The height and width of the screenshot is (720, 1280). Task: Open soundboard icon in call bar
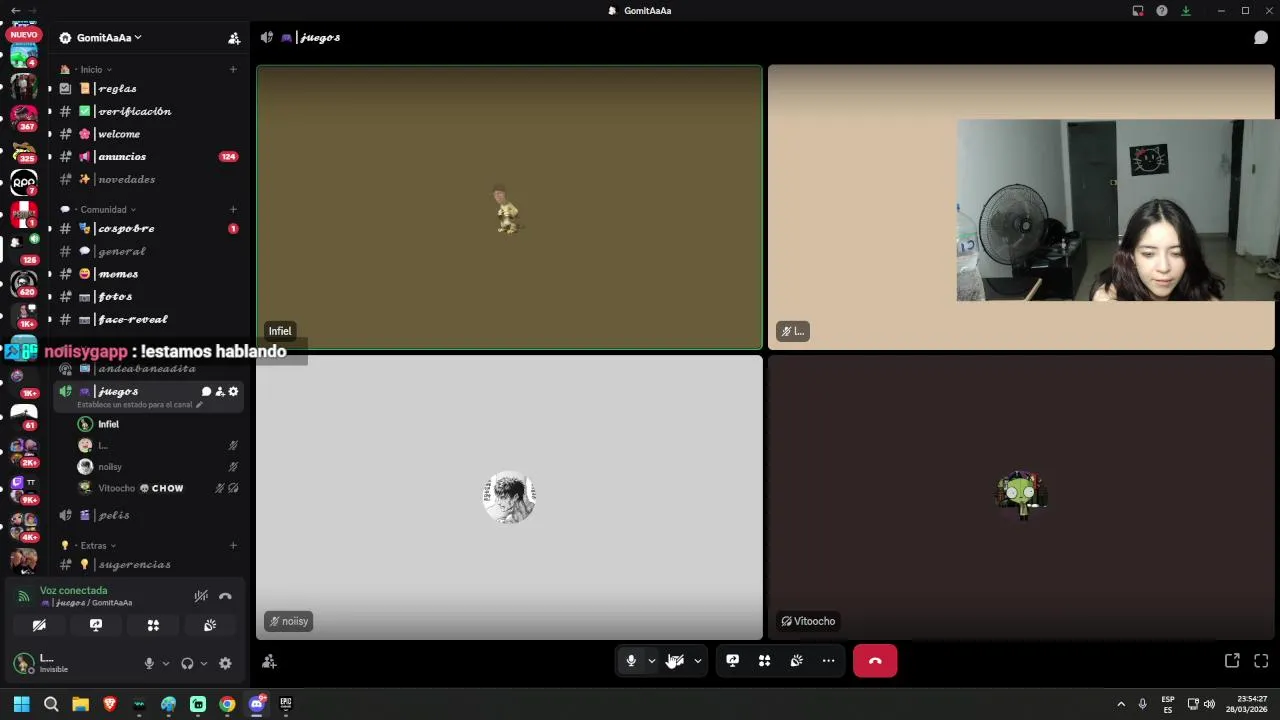click(x=796, y=661)
